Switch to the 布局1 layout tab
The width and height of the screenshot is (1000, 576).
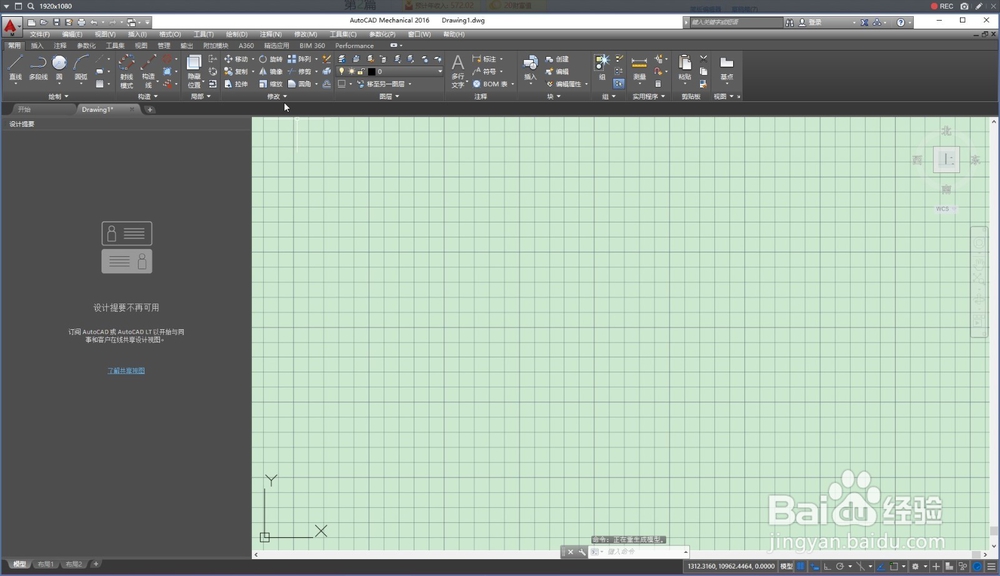point(45,564)
